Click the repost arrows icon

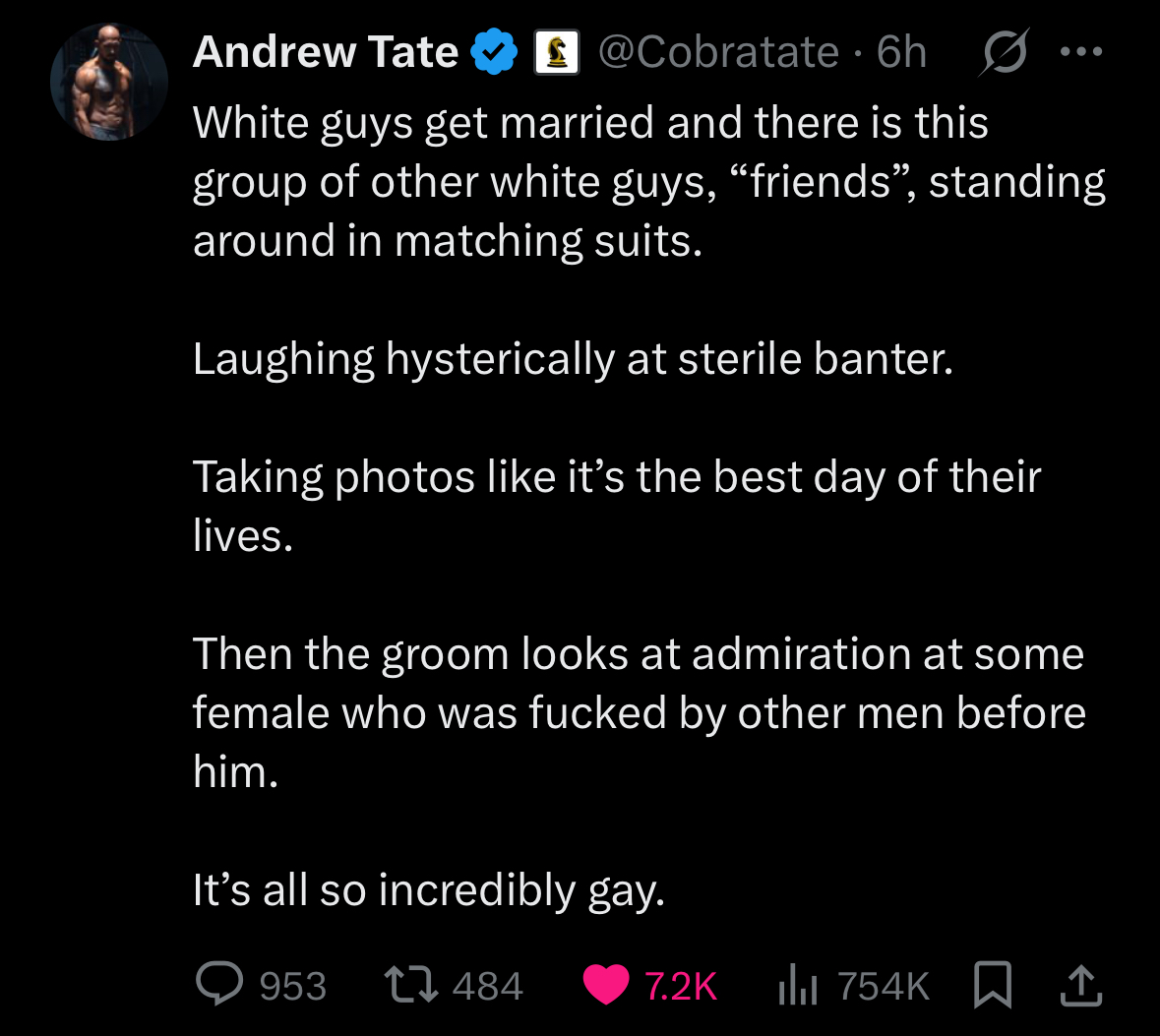click(x=412, y=985)
